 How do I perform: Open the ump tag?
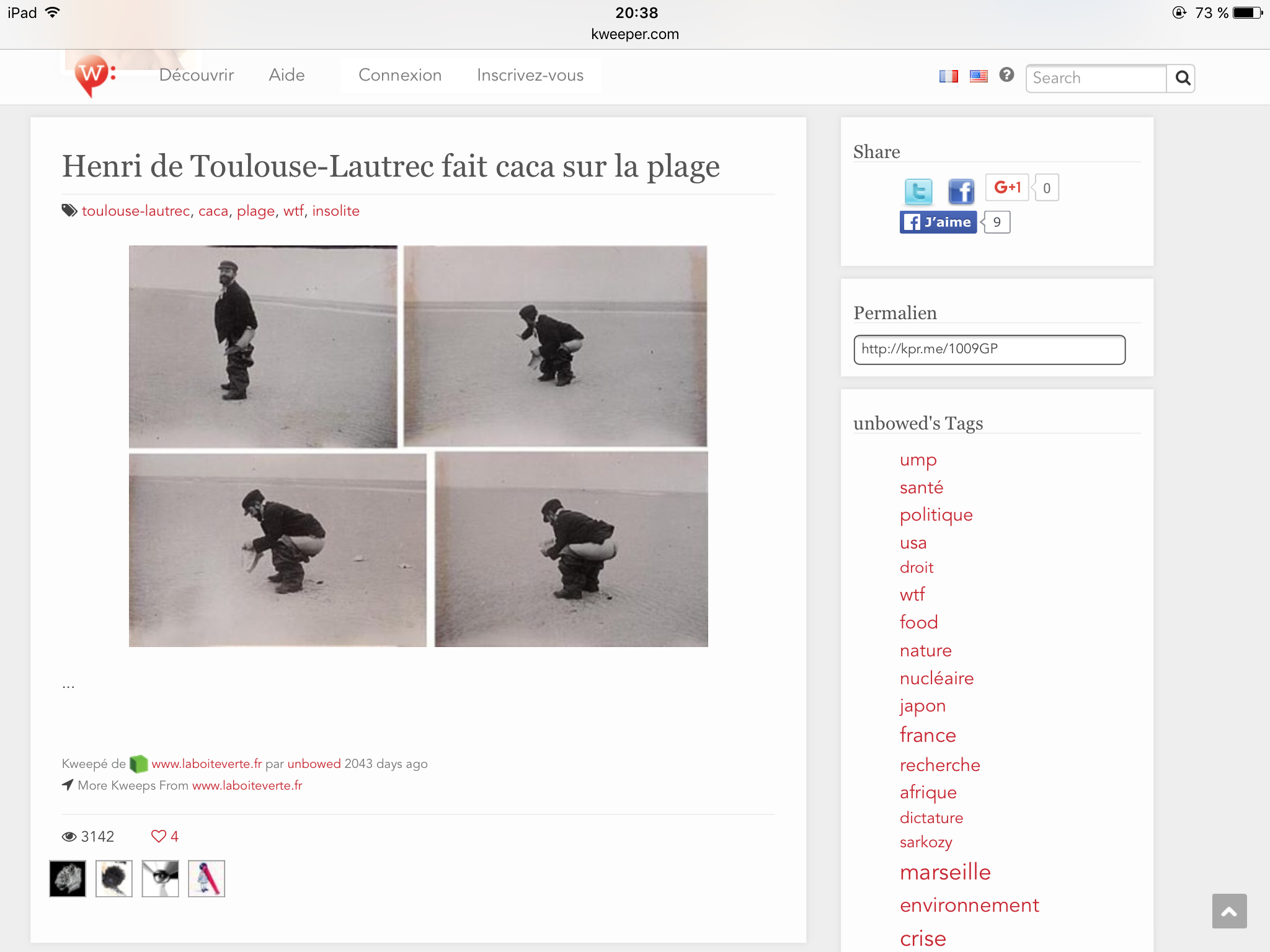(x=918, y=460)
